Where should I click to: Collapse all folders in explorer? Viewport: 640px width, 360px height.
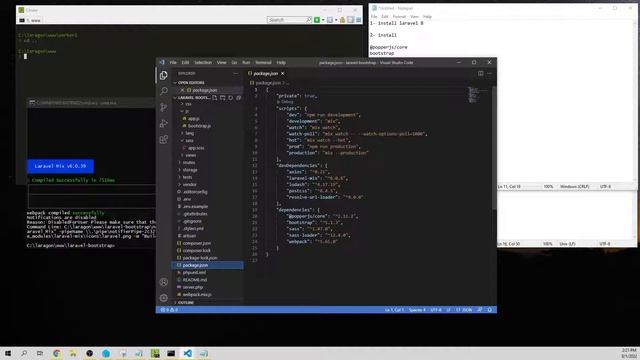click(x=239, y=98)
